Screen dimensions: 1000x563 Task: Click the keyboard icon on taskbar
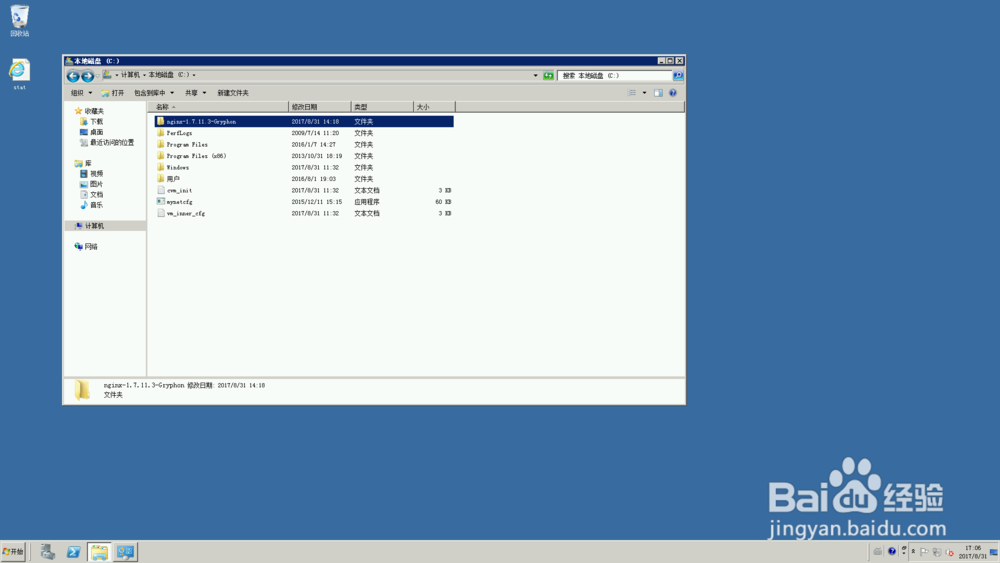878,552
